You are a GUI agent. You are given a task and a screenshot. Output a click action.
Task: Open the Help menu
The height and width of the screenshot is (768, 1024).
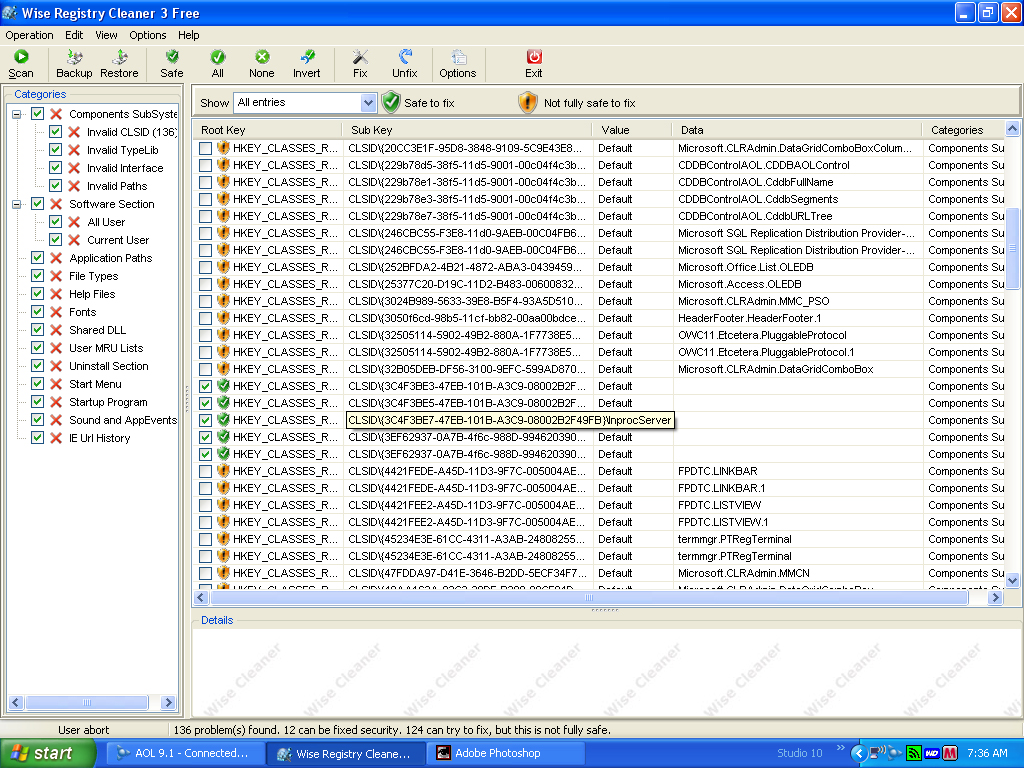(189, 35)
